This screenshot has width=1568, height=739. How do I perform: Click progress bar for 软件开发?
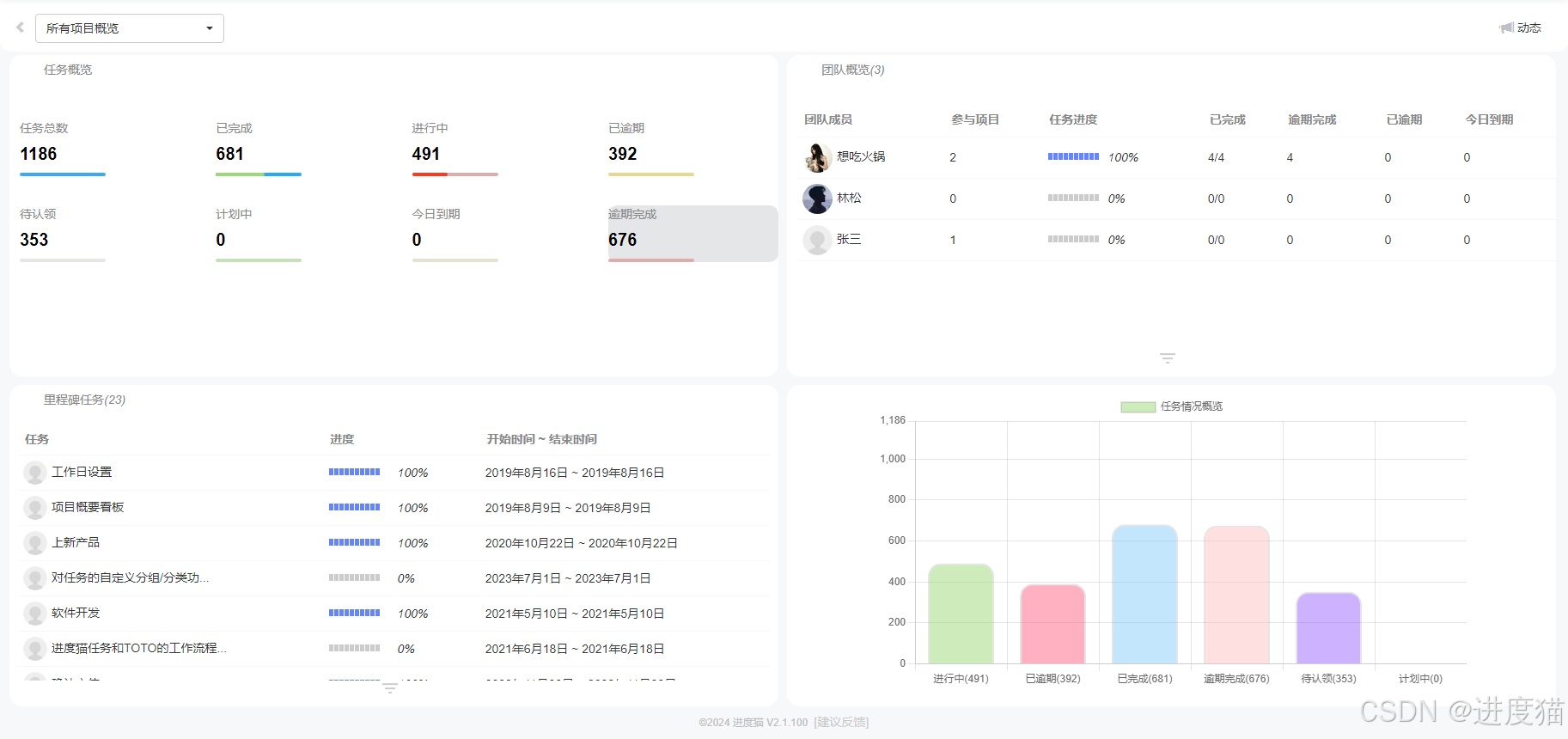point(354,613)
